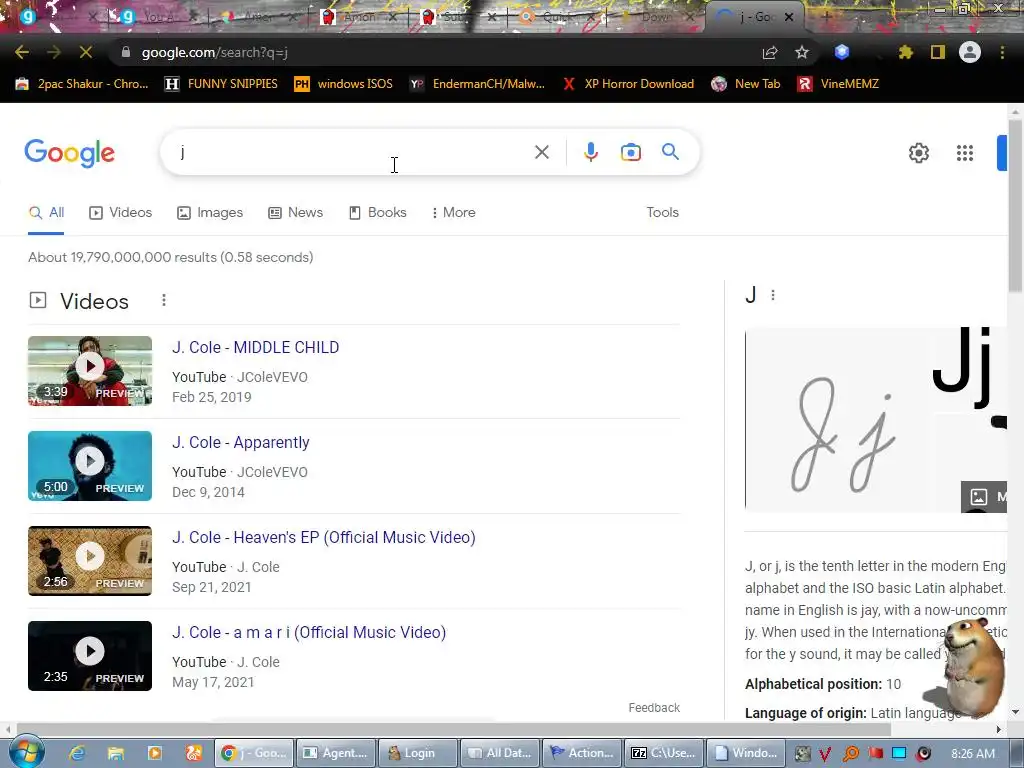Play the Heaven's EP video thumbnail
Image resolution: width=1024 pixels, height=768 pixels.
(90, 561)
